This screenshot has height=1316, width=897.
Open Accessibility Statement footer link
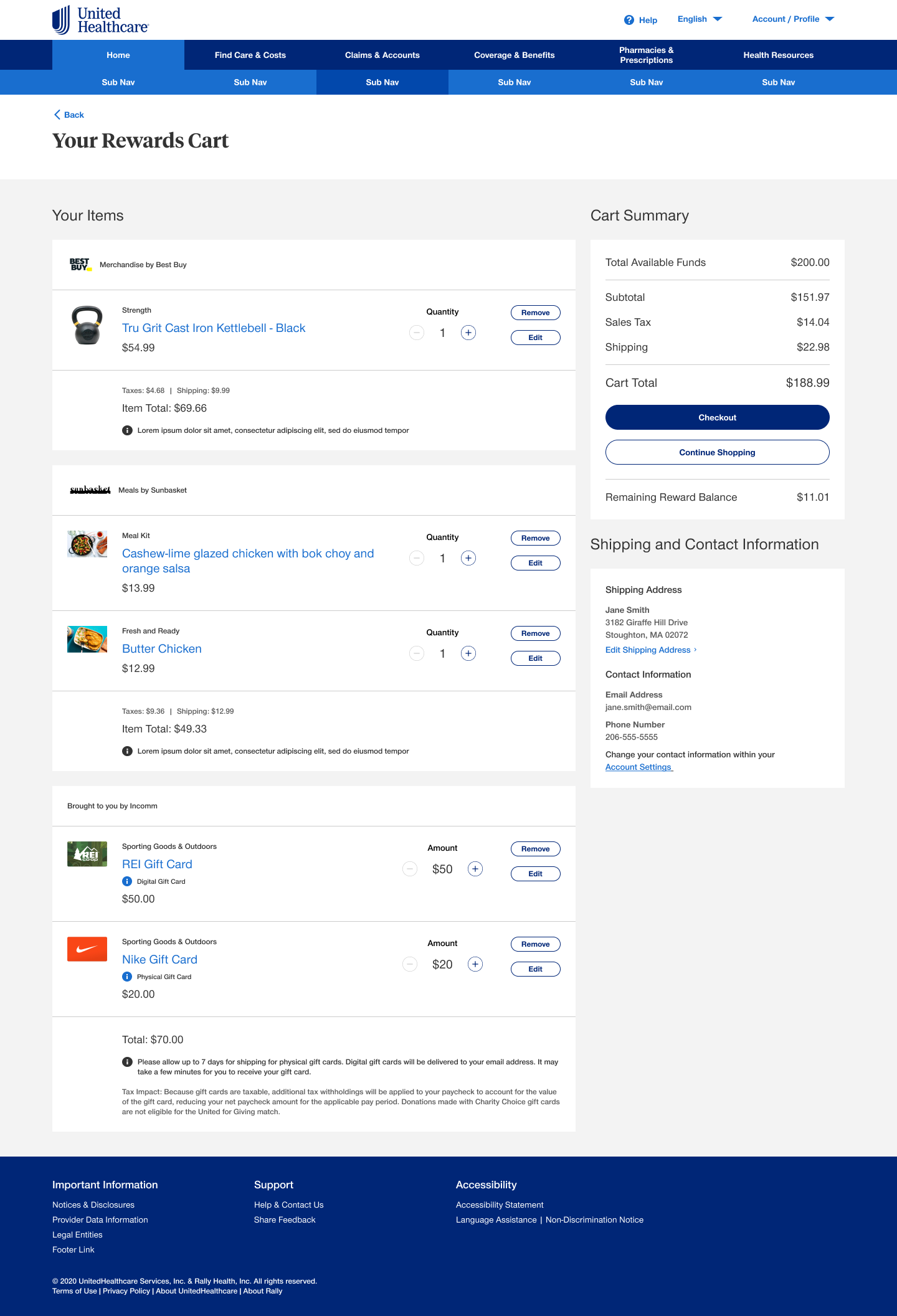tap(500, 1205)
